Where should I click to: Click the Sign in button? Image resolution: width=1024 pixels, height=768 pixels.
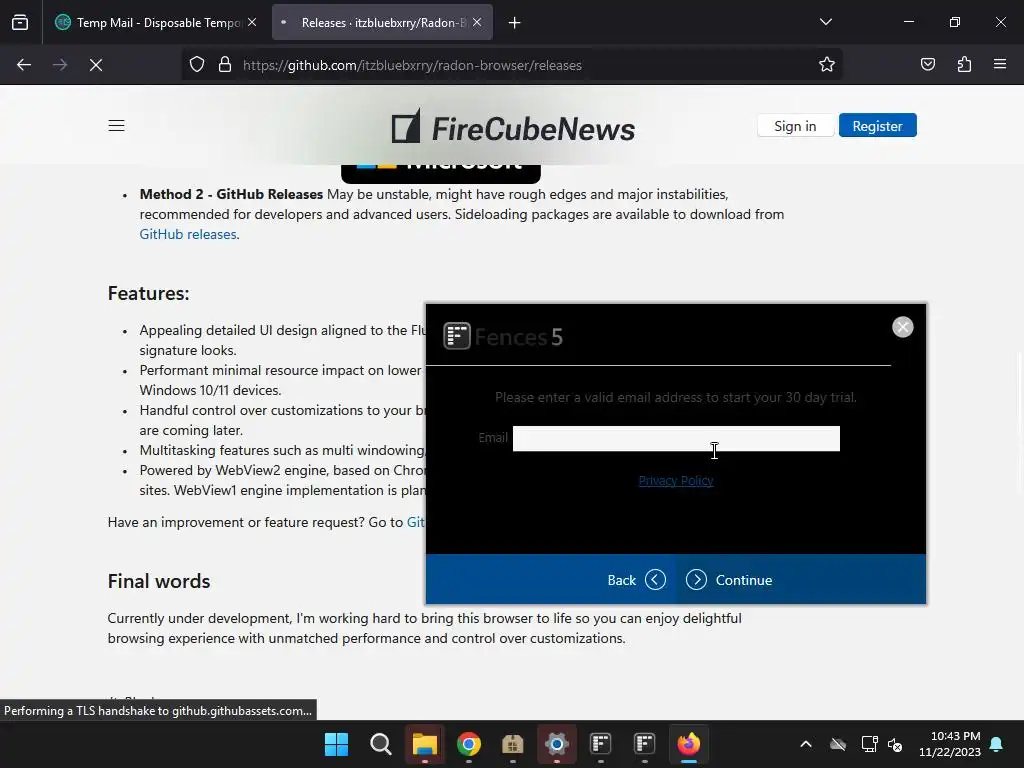tap(795, 126)
